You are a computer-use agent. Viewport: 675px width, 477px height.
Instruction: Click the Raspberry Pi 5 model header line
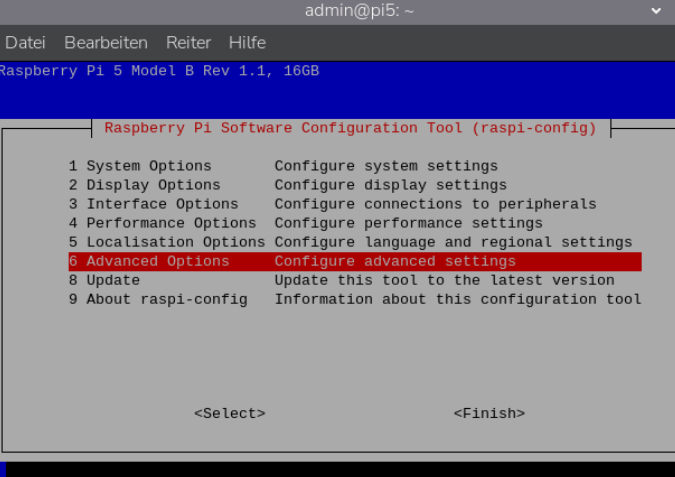point(160,71)
